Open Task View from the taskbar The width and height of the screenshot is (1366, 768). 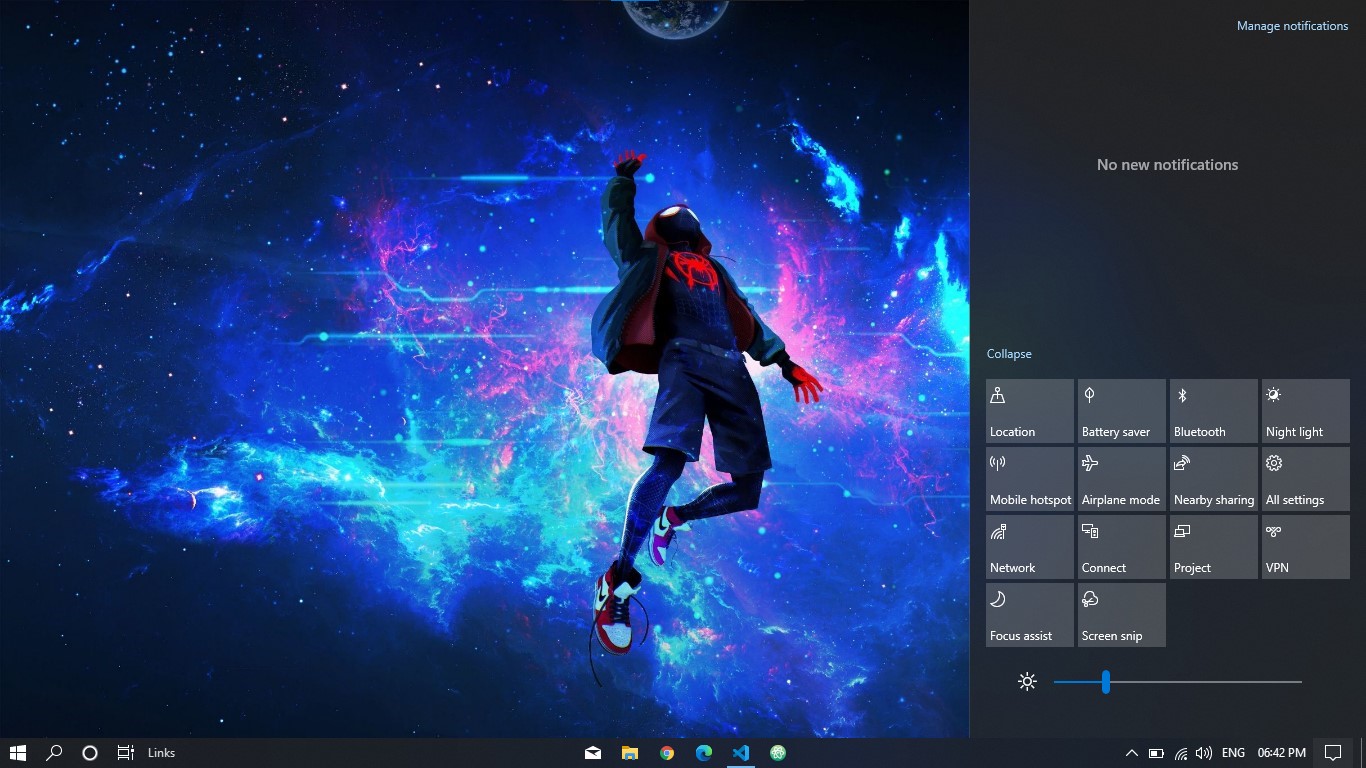[126, 753]
